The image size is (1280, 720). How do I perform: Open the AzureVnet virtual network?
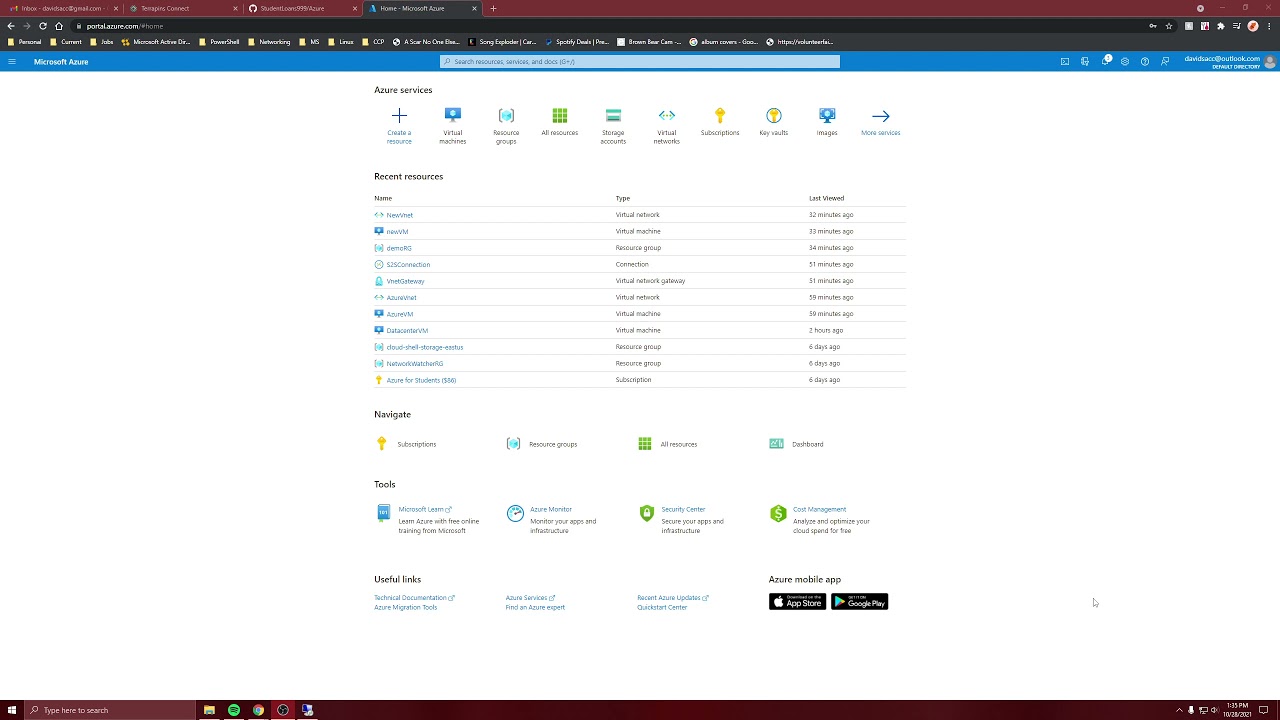pyautogui.click(x=401, y=297)
